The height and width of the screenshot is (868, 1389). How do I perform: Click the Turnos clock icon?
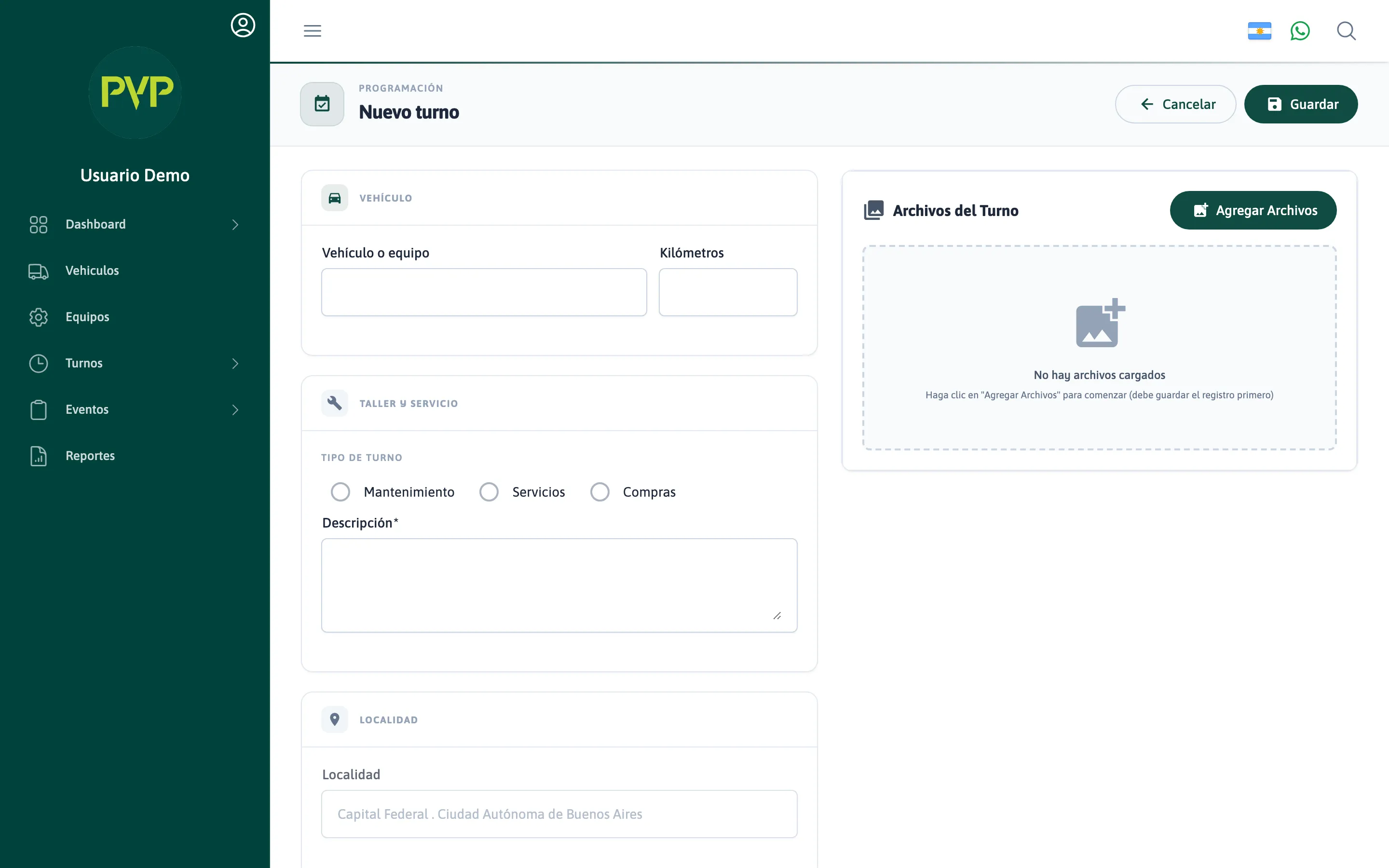click(39, 364)
